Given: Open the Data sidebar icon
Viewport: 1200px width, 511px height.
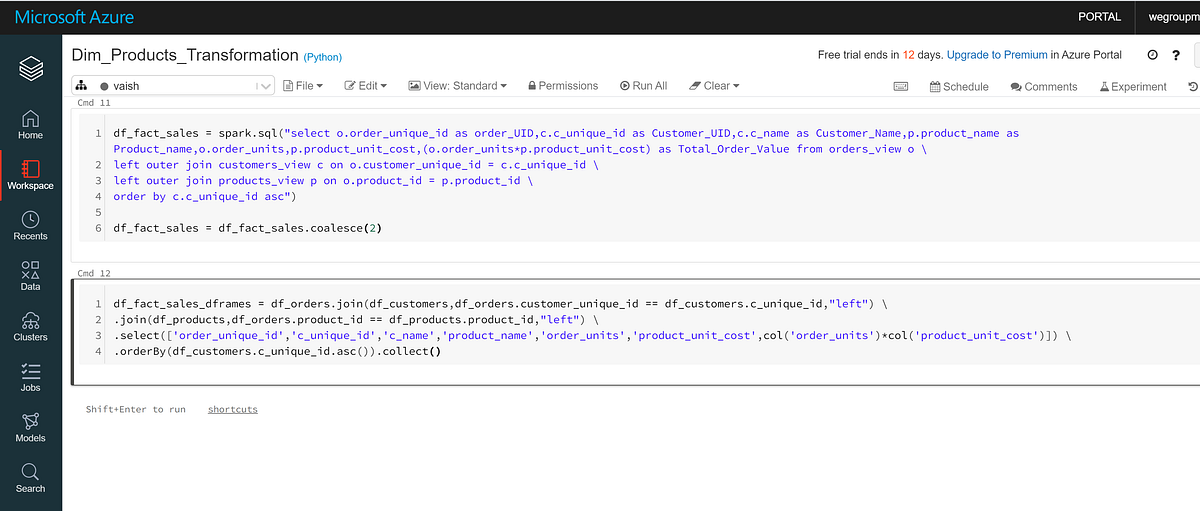Looking at the screenshot, I should pos(30,276).
